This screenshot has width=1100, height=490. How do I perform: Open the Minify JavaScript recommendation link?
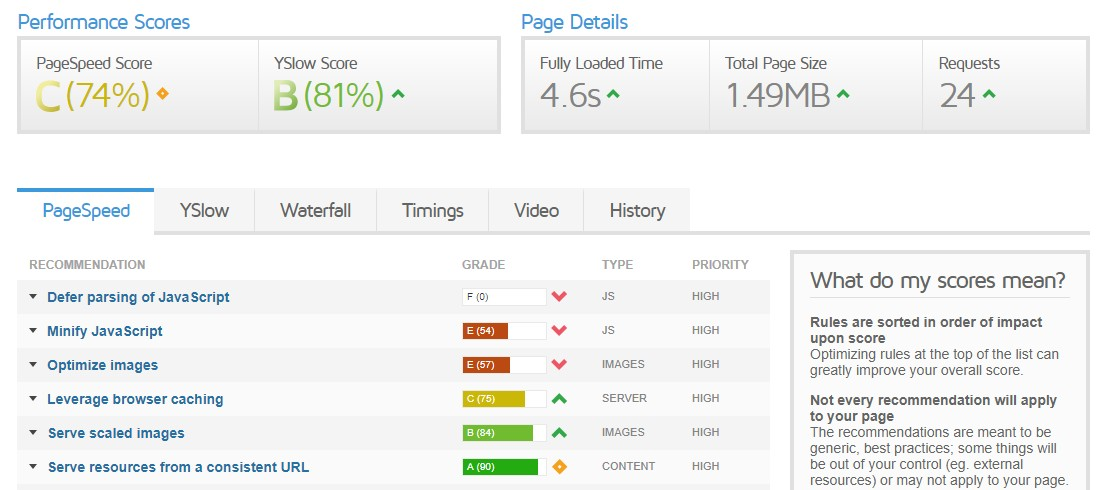point(105,331)
